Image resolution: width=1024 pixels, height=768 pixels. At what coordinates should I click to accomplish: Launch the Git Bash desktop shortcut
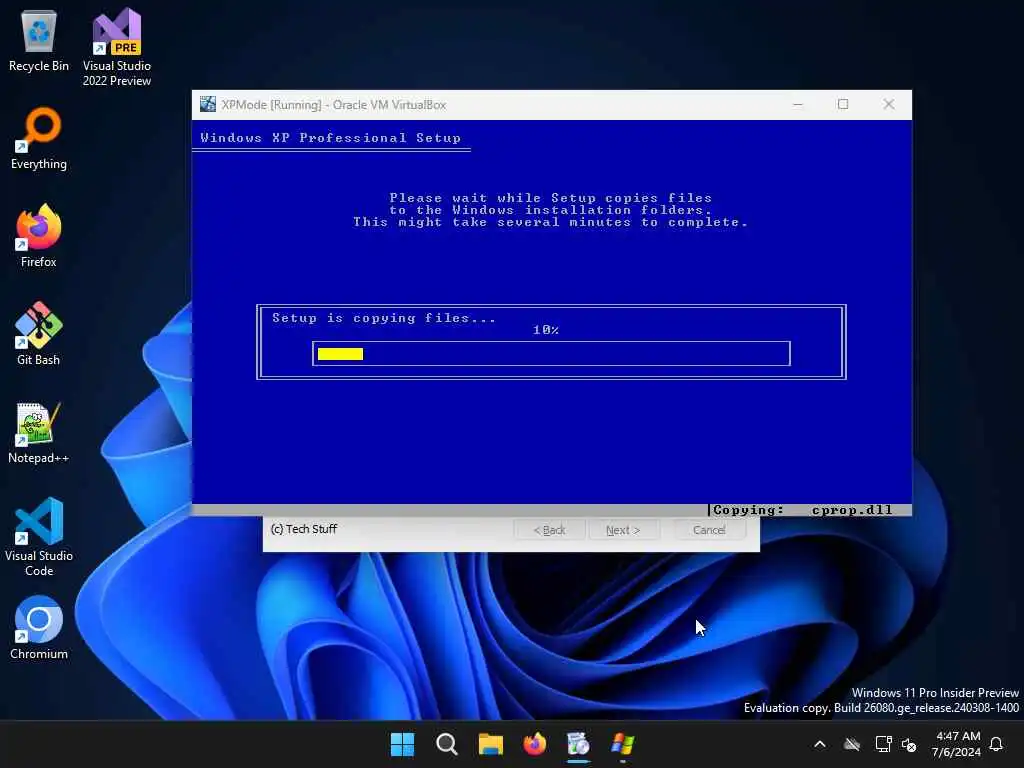pyautogui.click(x=39, y=334)
